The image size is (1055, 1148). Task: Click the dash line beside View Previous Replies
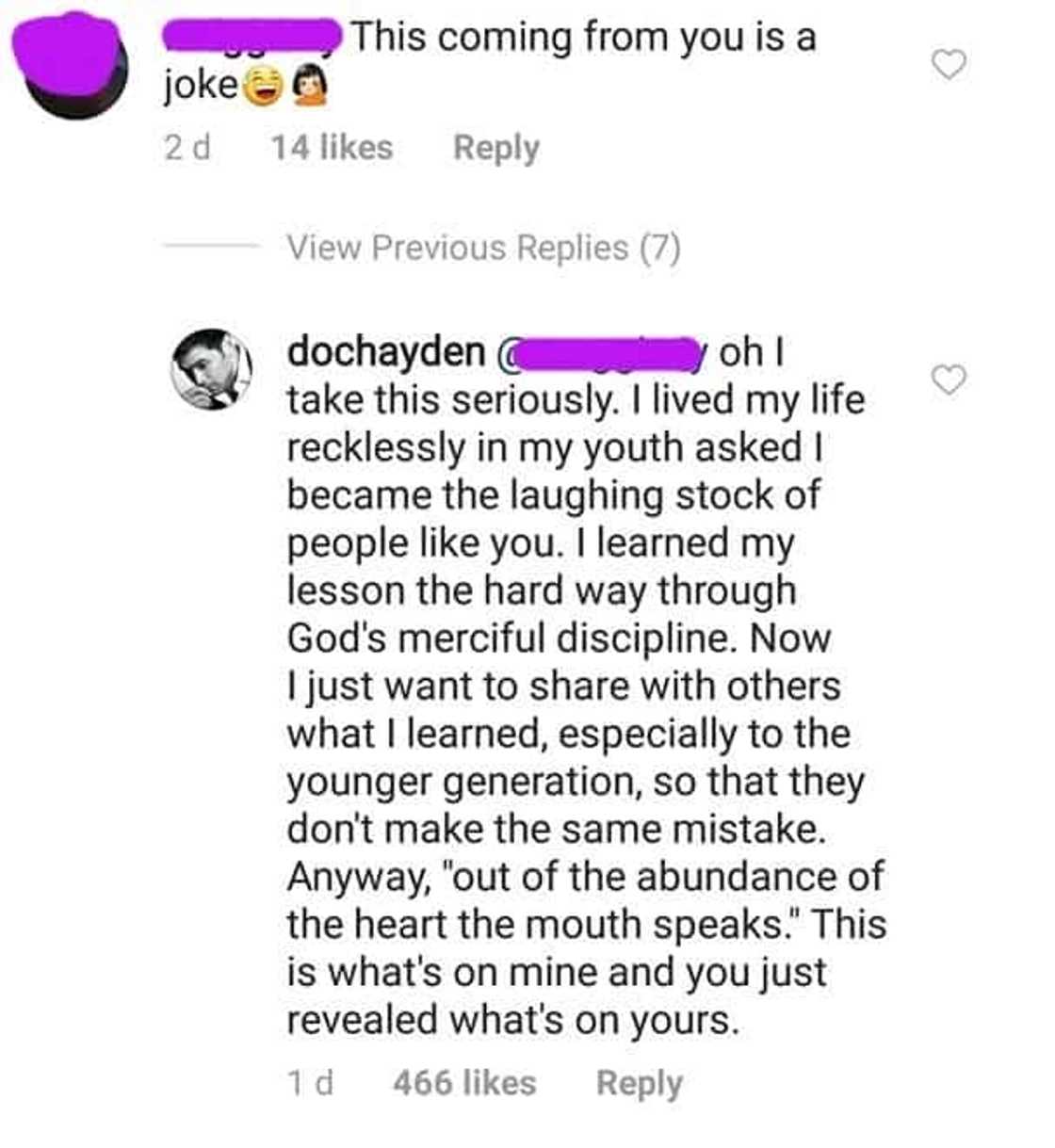coord(210,247)
